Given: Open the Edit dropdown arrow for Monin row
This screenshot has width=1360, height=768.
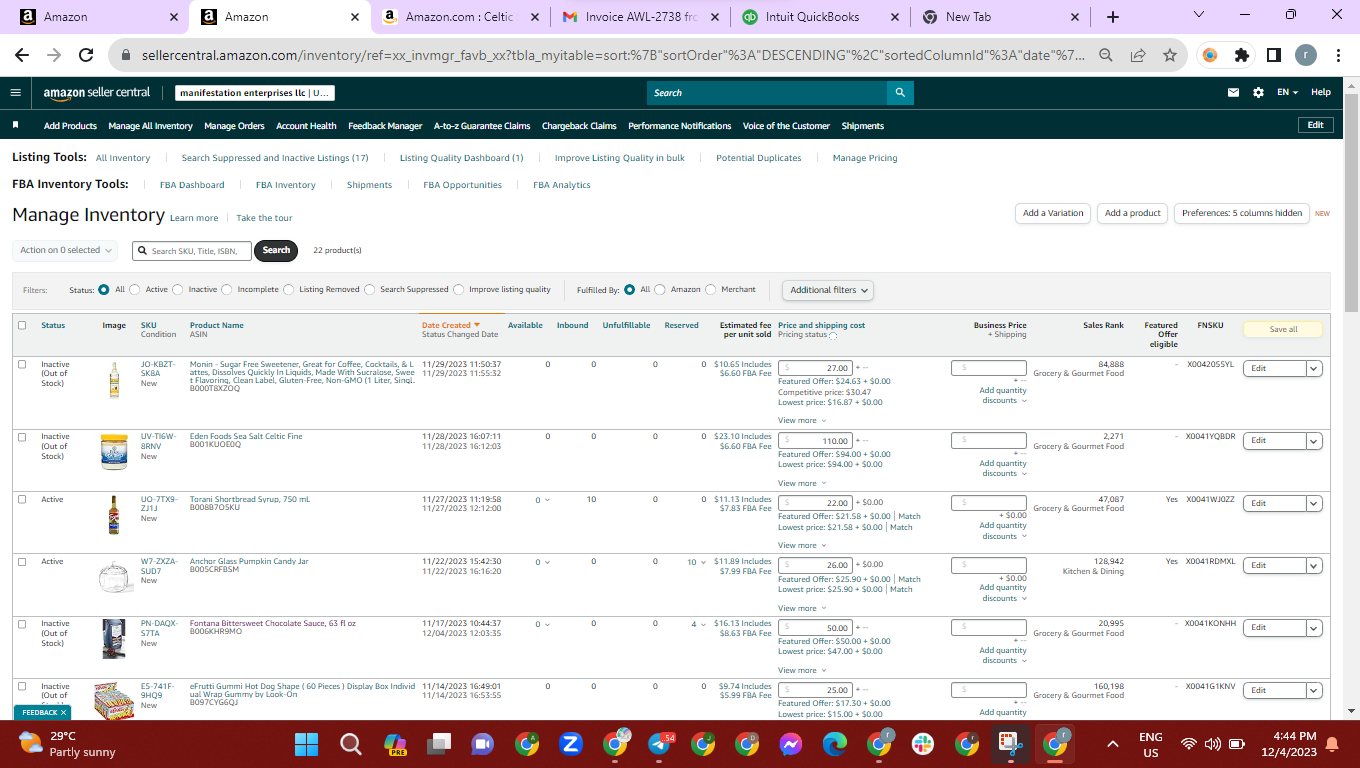Looking at the screenshot, I should pos(1314,368).
